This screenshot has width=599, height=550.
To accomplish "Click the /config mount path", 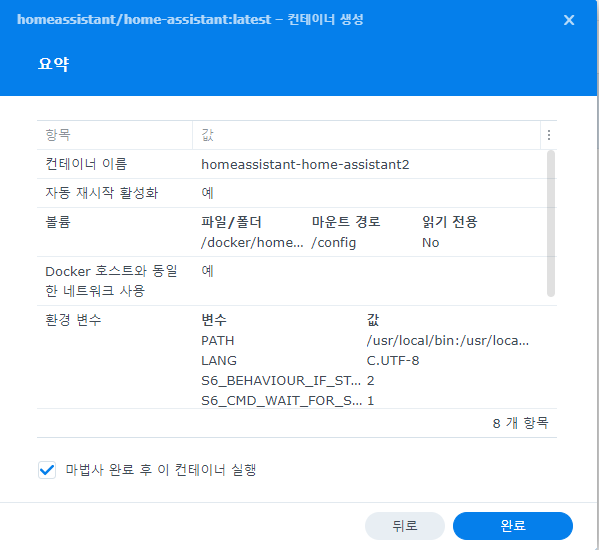I will [333, 243].
